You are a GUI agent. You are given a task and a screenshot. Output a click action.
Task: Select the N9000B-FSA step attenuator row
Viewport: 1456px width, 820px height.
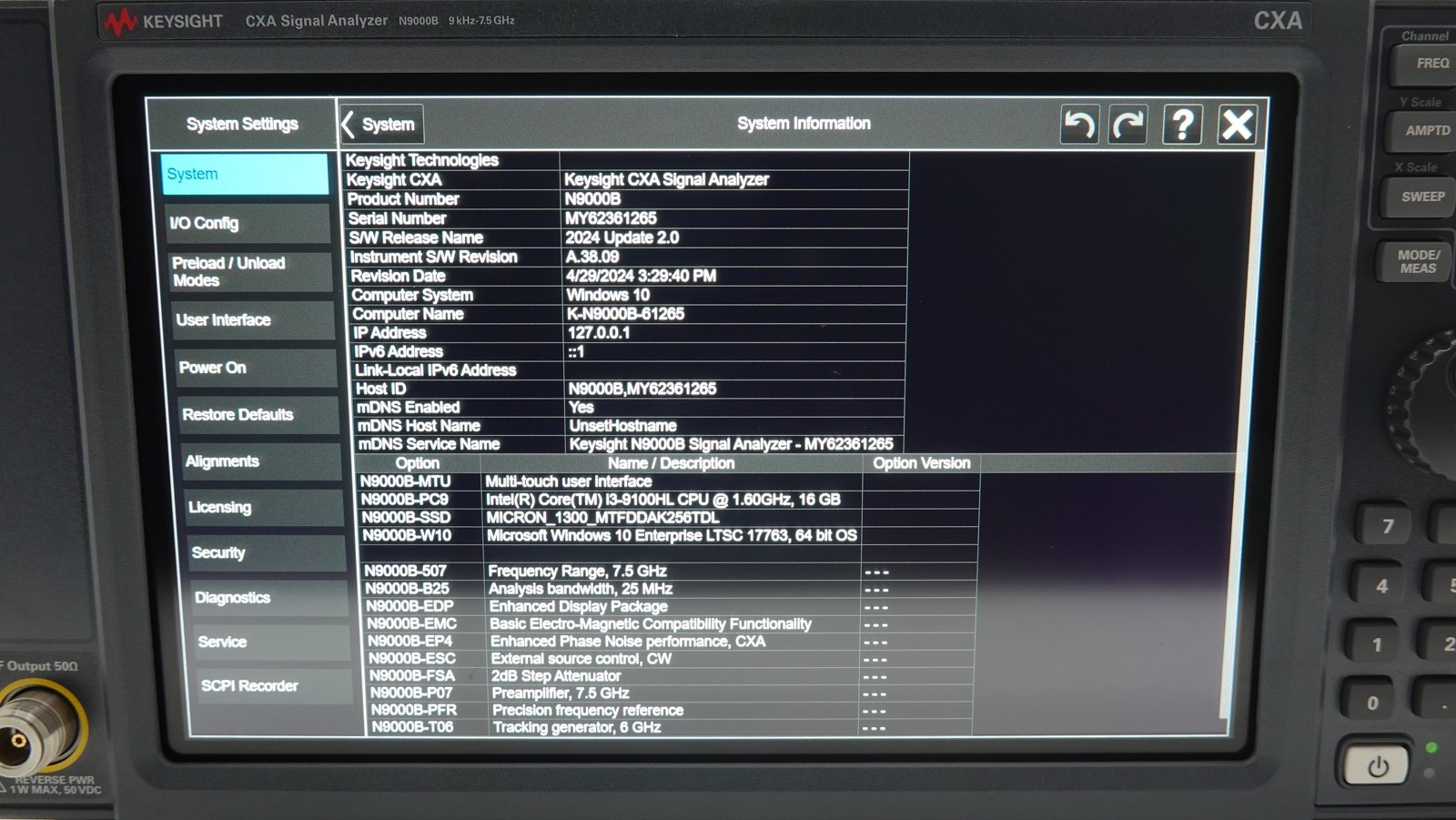coord(671,676)
